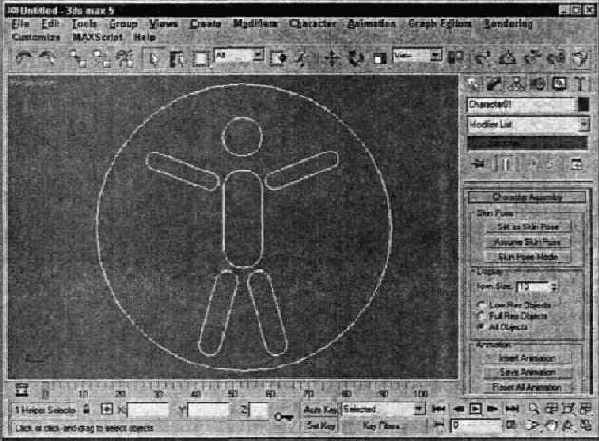Open the Graph Editors menu
This screenshot has width=599, height=441.
tap(440, 24)
